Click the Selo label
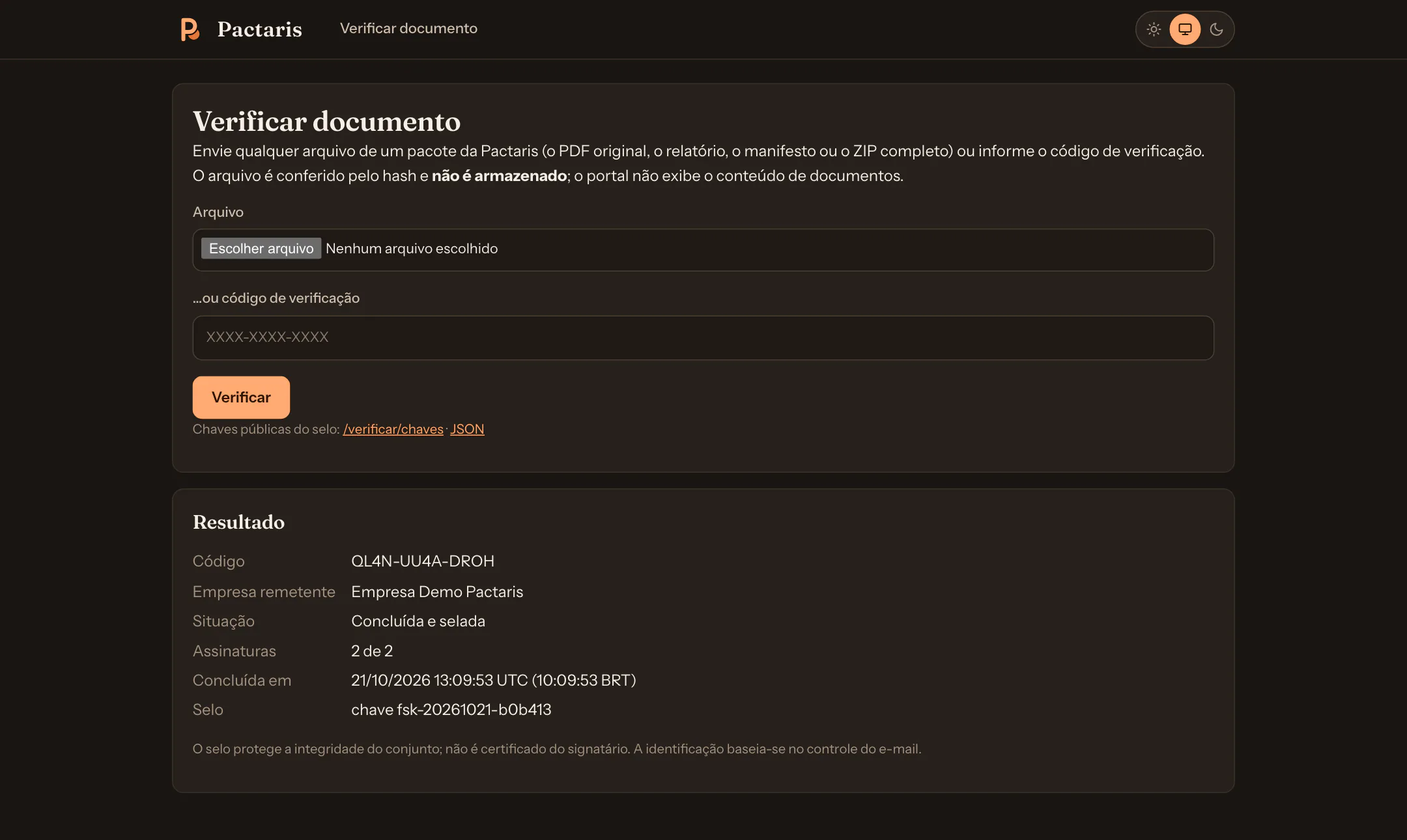Screen dimensions: 1407x840 pyautogui.click(x=208, y=710)
